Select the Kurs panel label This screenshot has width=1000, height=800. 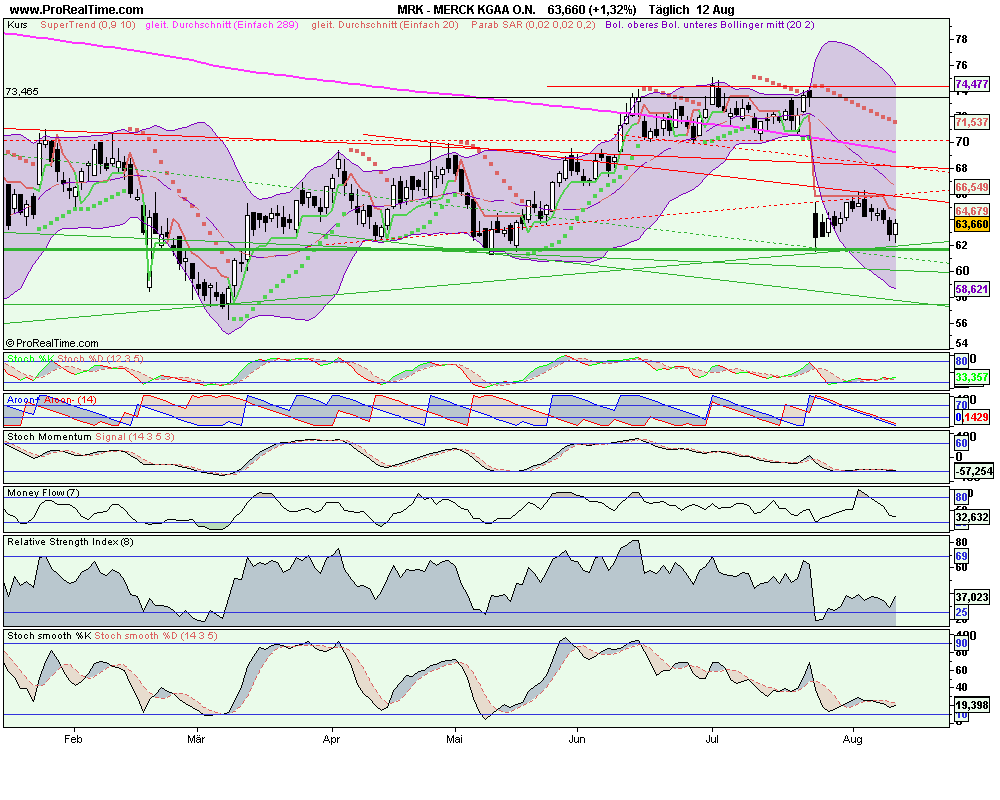pos(17,25)
